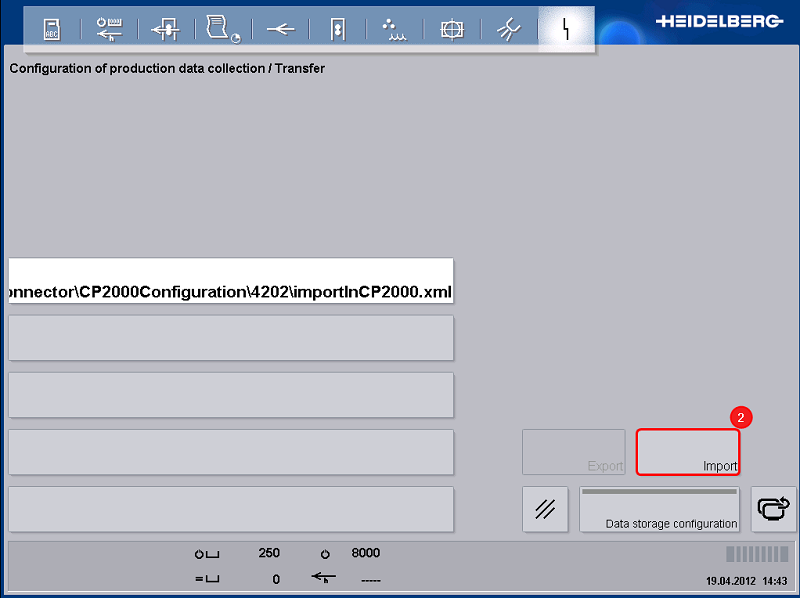Open the scroll document toolbar icon
The height and width of the screenshot is (598, 800).
click(x=222, y=30)
